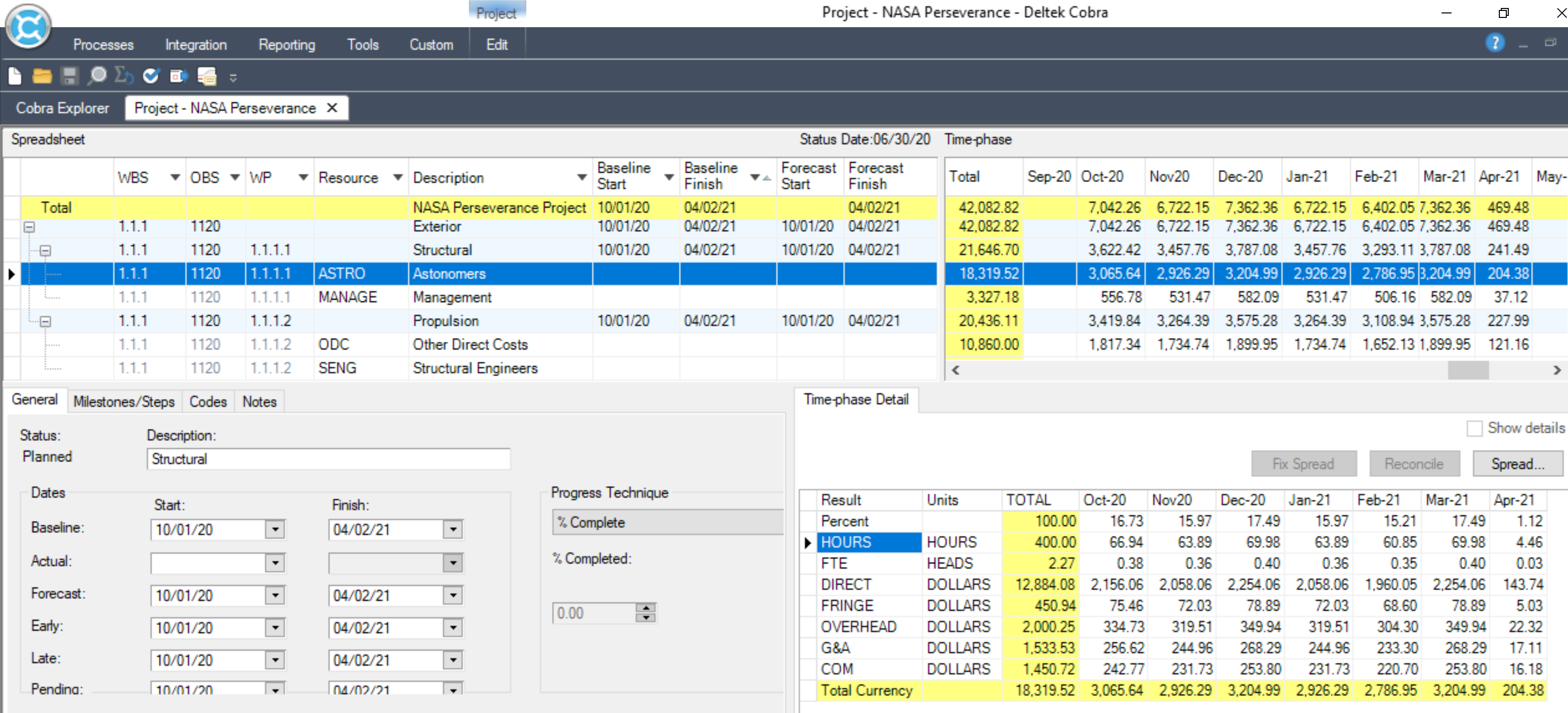This screenshot has width=1568, height=713.
Task: Open the OBS column filter dropdown
Action: coord(235,178)
